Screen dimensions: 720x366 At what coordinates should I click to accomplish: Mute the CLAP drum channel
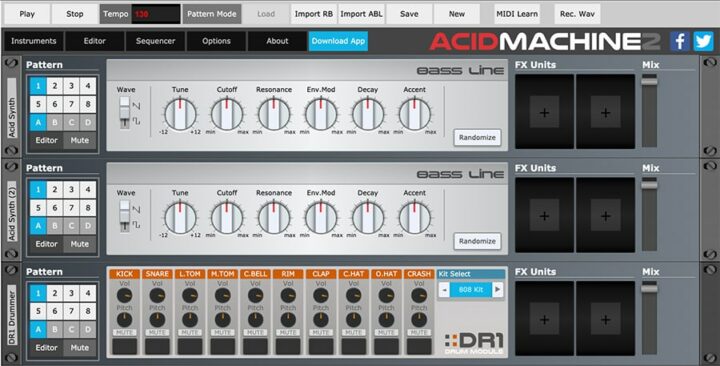pos(321,332)
